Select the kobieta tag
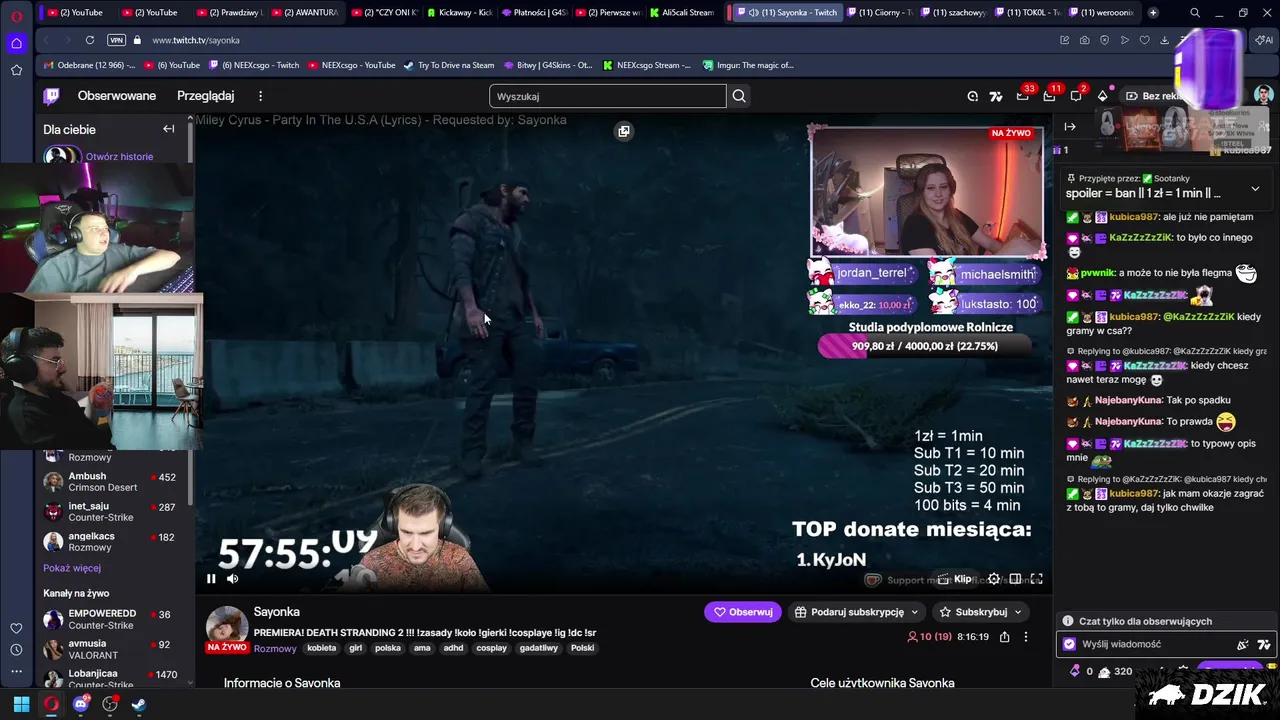This screenshot has height=720, width=1280. 322,648
